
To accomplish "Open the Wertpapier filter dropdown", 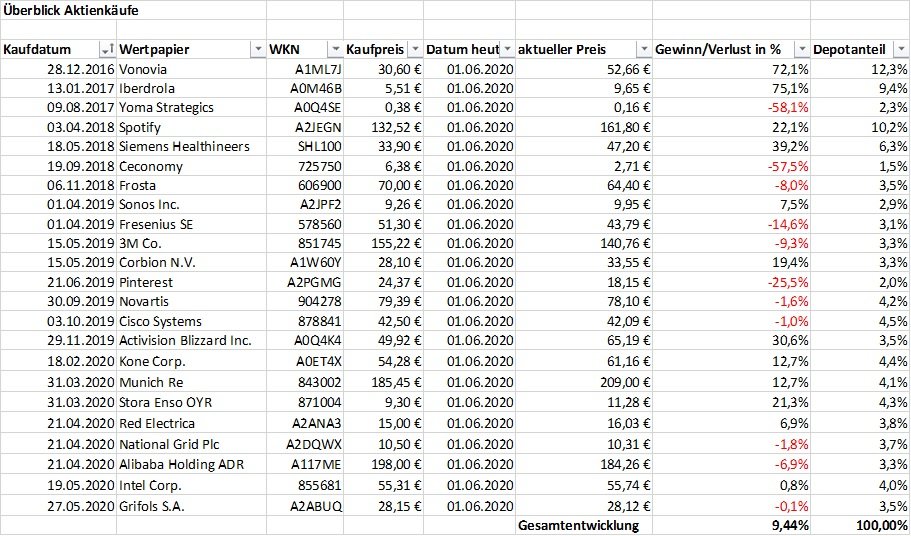I will point(256,50).
